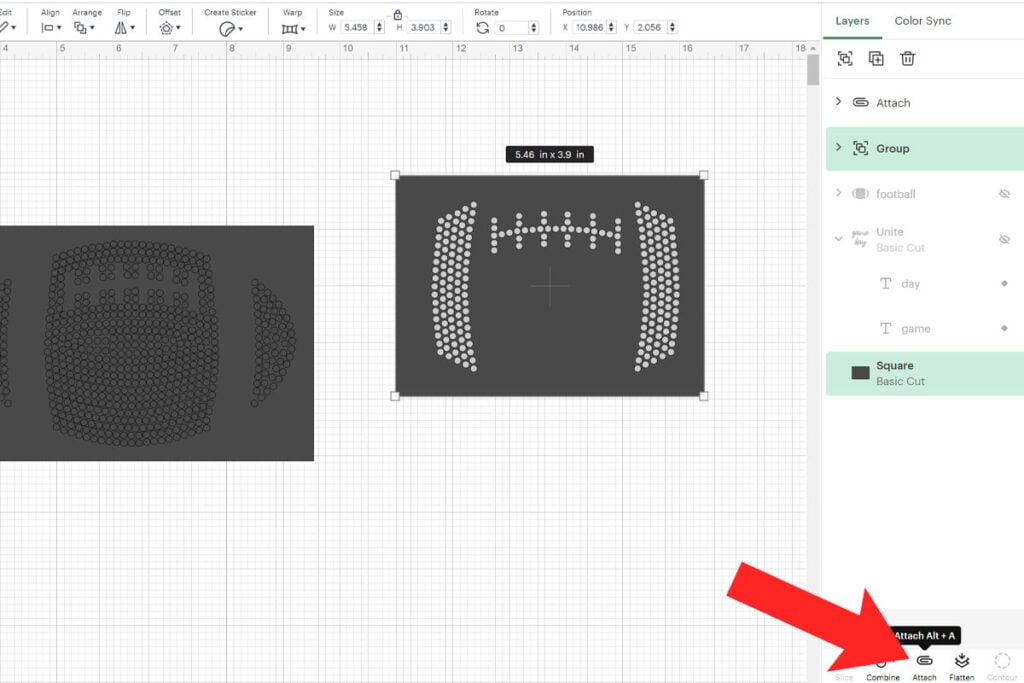
Task: Show the hidden football layer
Action: click(1004, 194)
